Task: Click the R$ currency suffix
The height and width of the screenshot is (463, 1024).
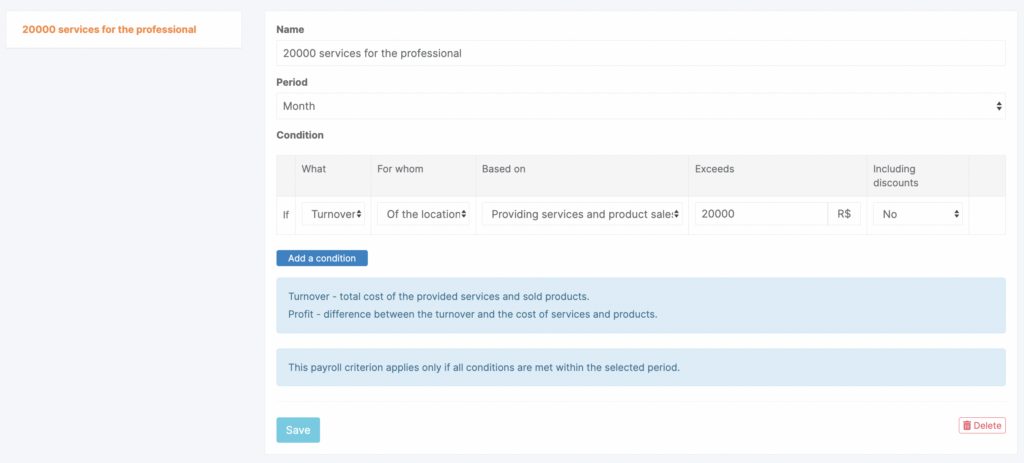Action: point(844,214)
